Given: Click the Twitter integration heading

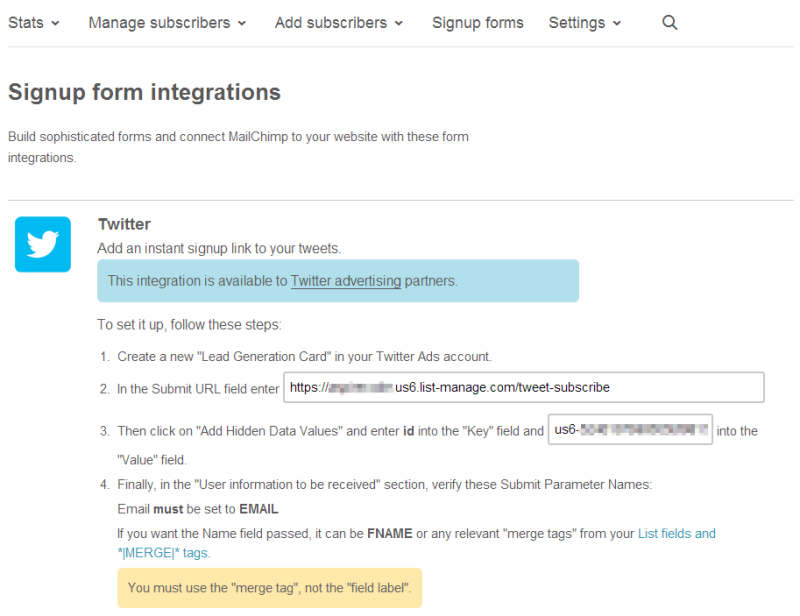Looking at the screenshot, I should point(124,224).
